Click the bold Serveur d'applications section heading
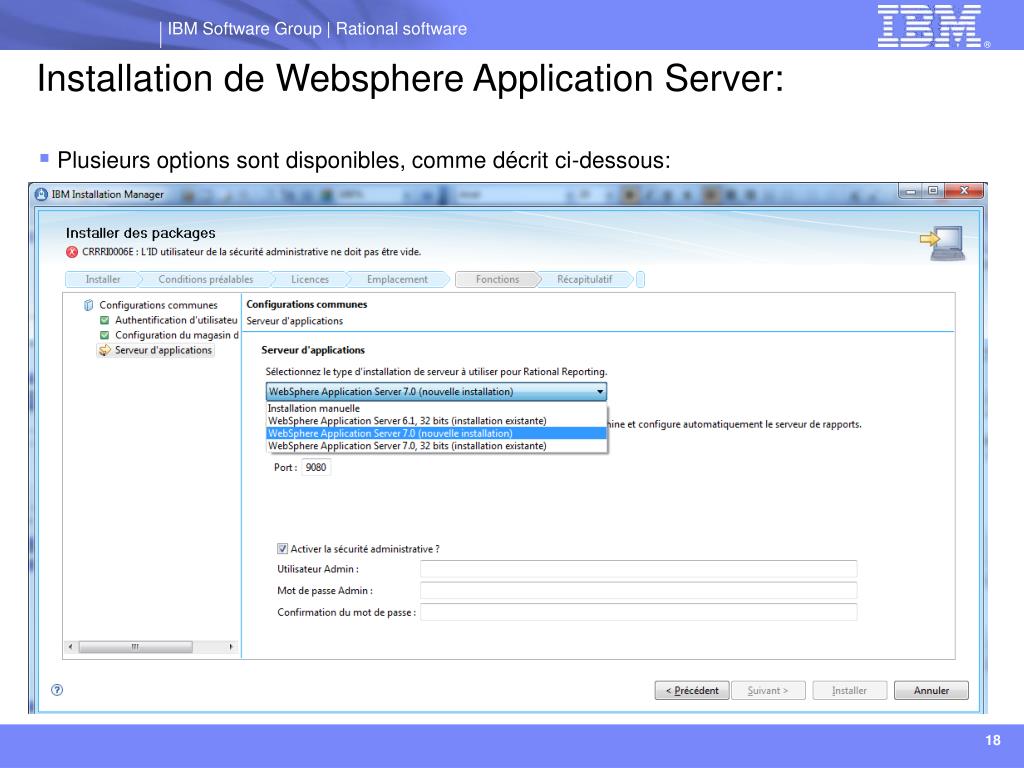Viewport: 1024px width, 768px height. point(313,350)
